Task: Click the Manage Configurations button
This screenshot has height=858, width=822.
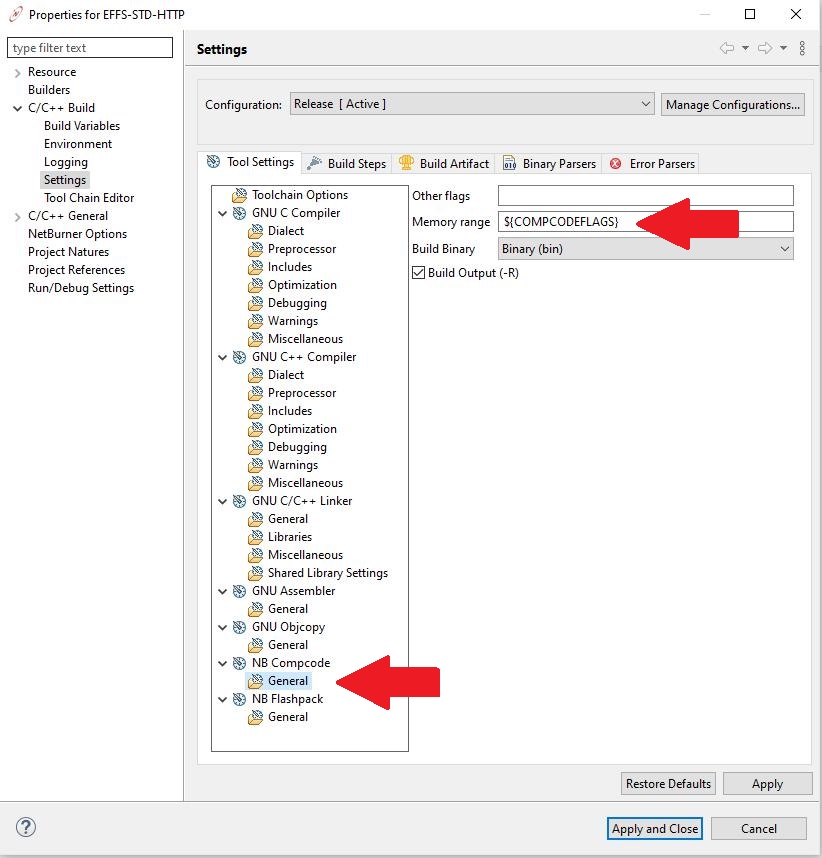Action: pyautogui.click(x=733, y=104)
